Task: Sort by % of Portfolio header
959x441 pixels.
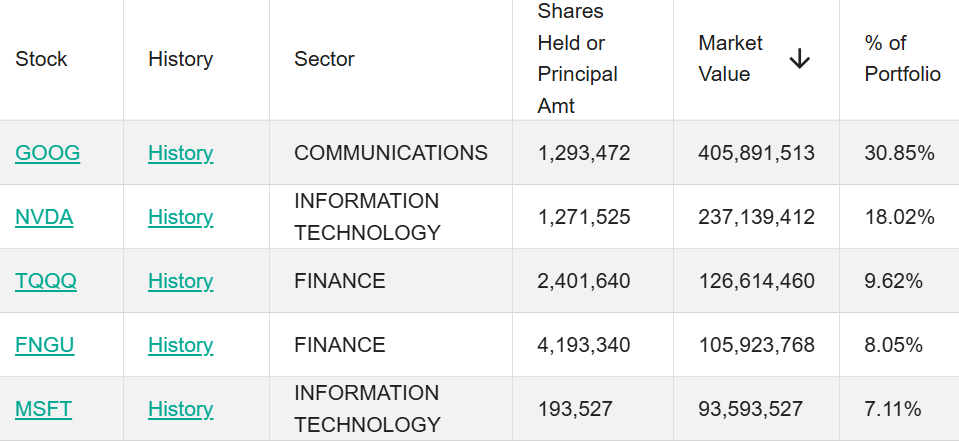Action: pos(902,59)
